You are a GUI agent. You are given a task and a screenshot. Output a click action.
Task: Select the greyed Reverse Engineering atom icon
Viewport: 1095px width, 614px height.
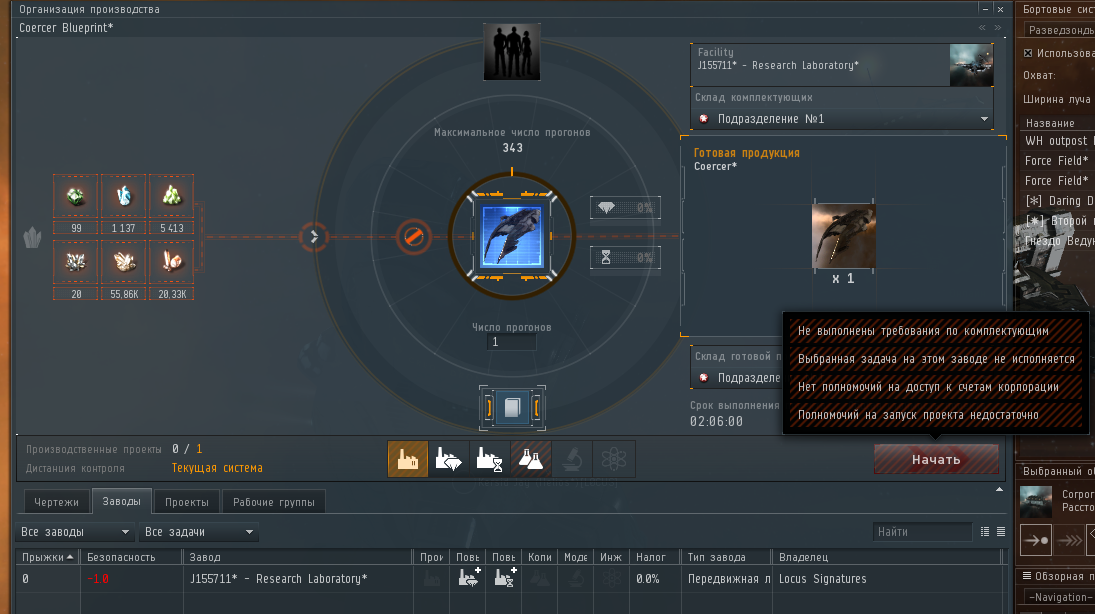pos(614,459)
